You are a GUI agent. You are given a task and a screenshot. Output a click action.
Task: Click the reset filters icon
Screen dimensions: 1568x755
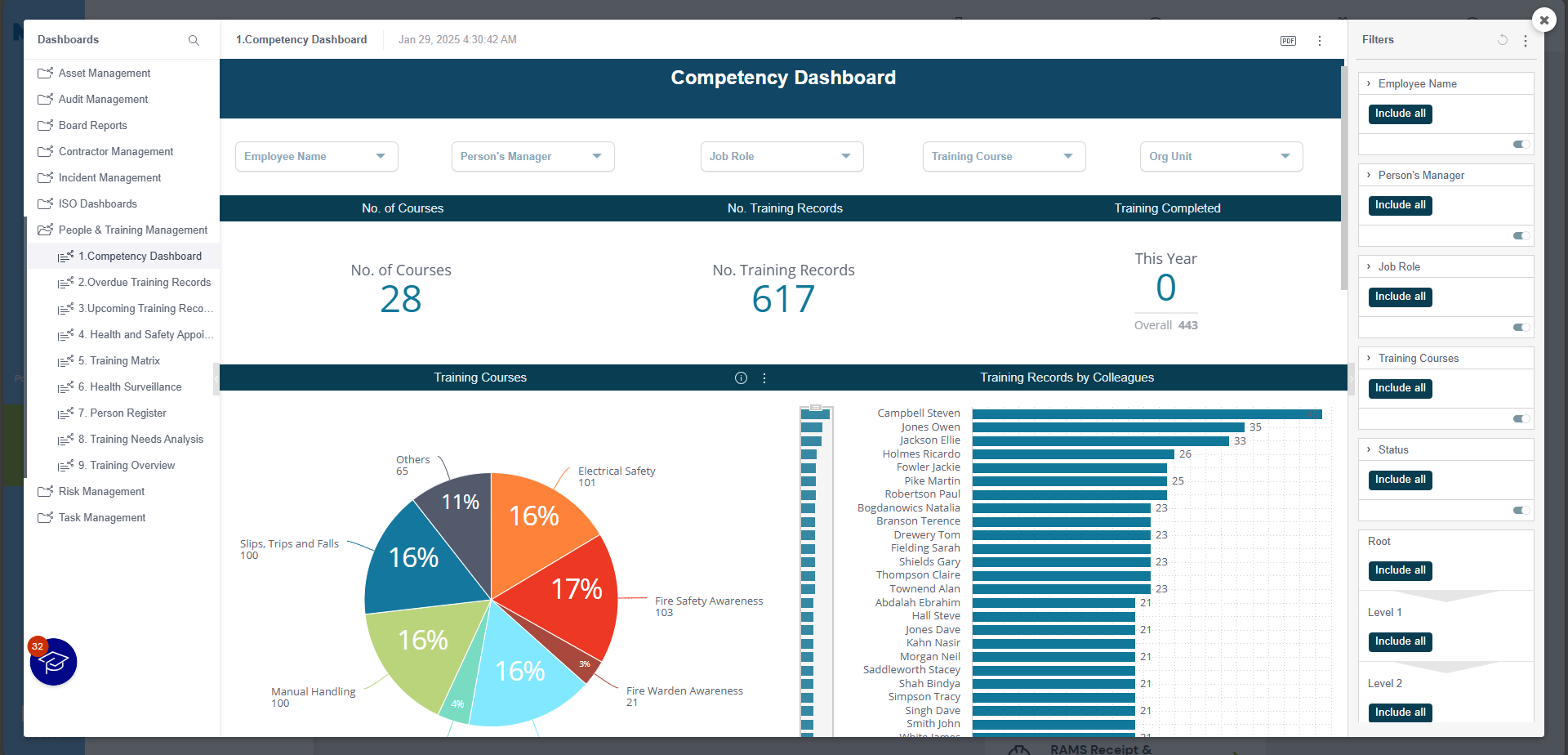tap(1502, 40)
